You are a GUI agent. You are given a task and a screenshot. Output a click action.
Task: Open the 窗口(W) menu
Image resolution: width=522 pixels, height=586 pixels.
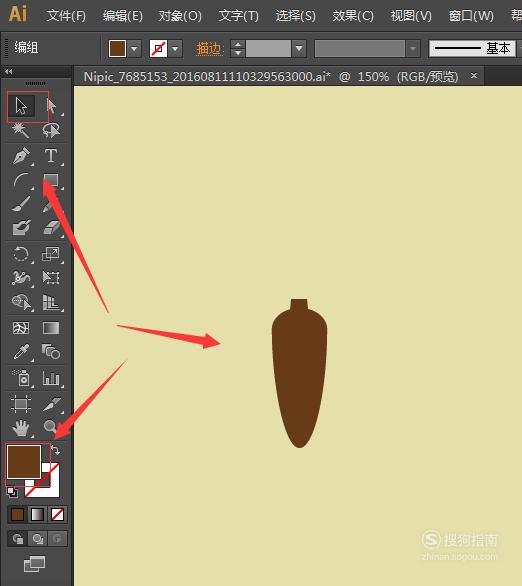click(x=471, y=16)
